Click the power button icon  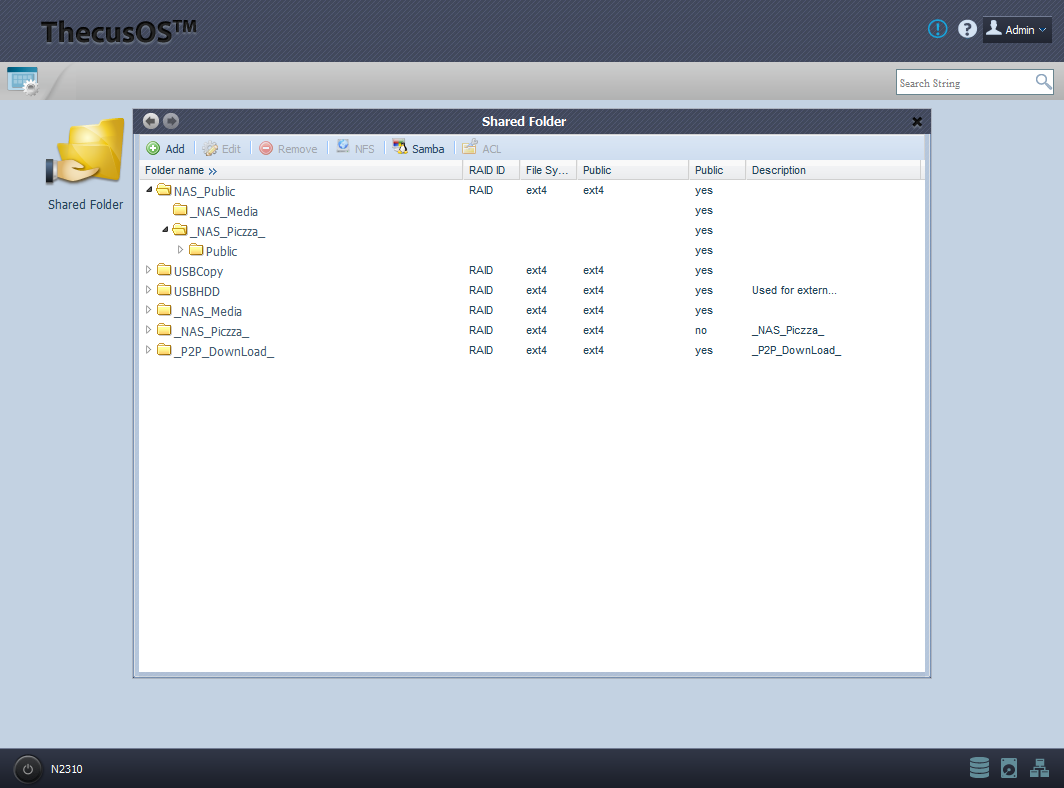(28, 769)
